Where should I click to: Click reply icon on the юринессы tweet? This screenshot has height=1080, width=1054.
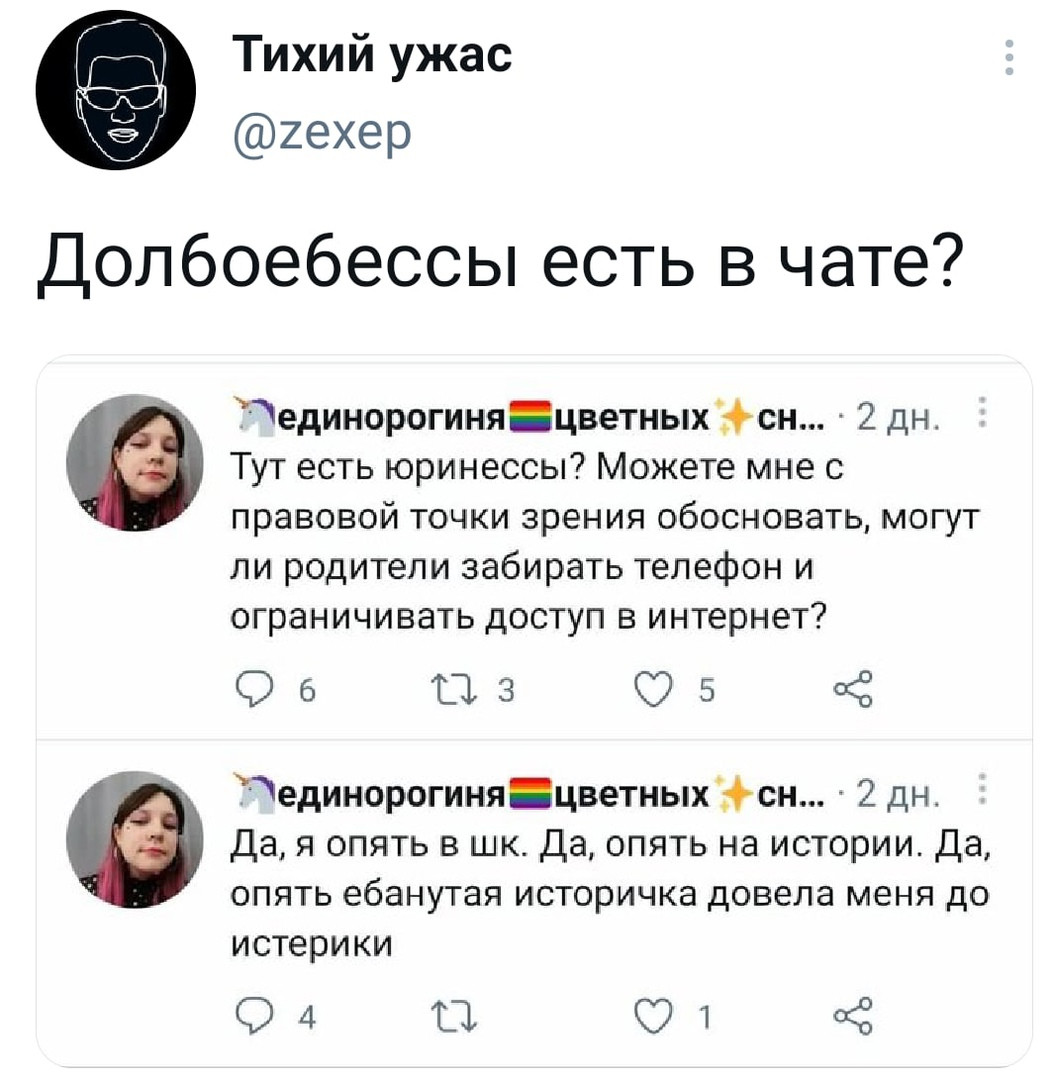click(254, 689)
